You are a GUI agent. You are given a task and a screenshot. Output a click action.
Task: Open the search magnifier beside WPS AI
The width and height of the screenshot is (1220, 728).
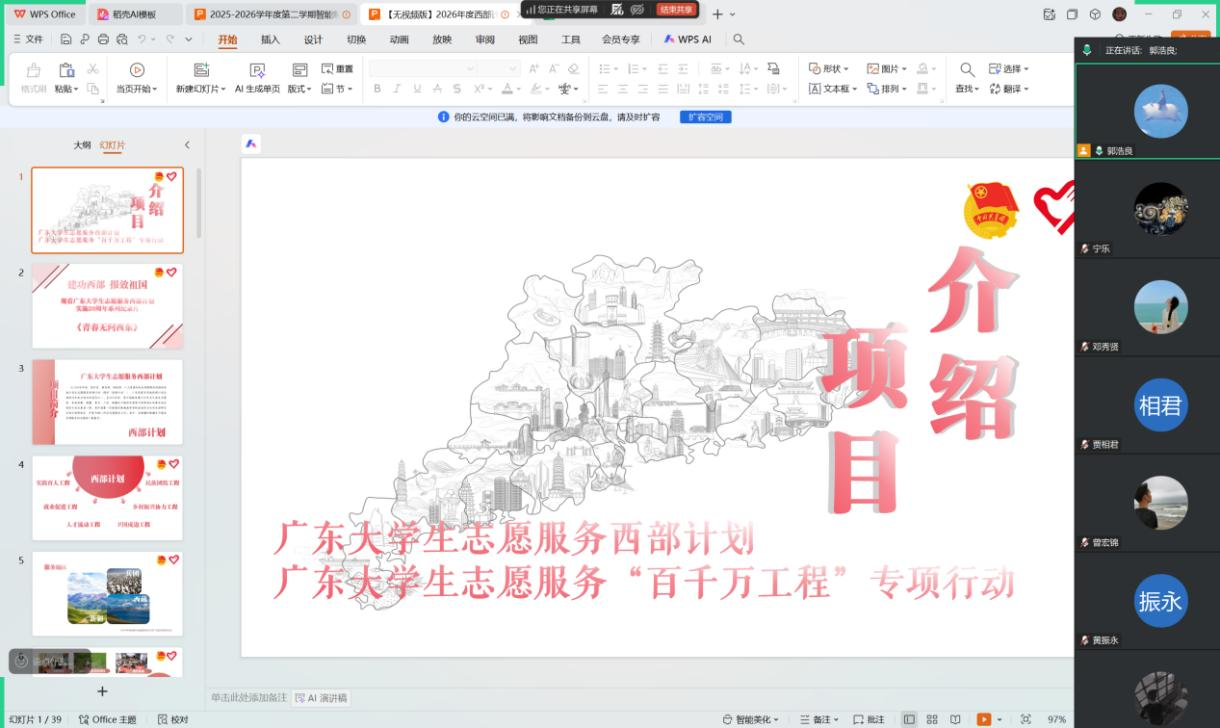coord(739,39)
